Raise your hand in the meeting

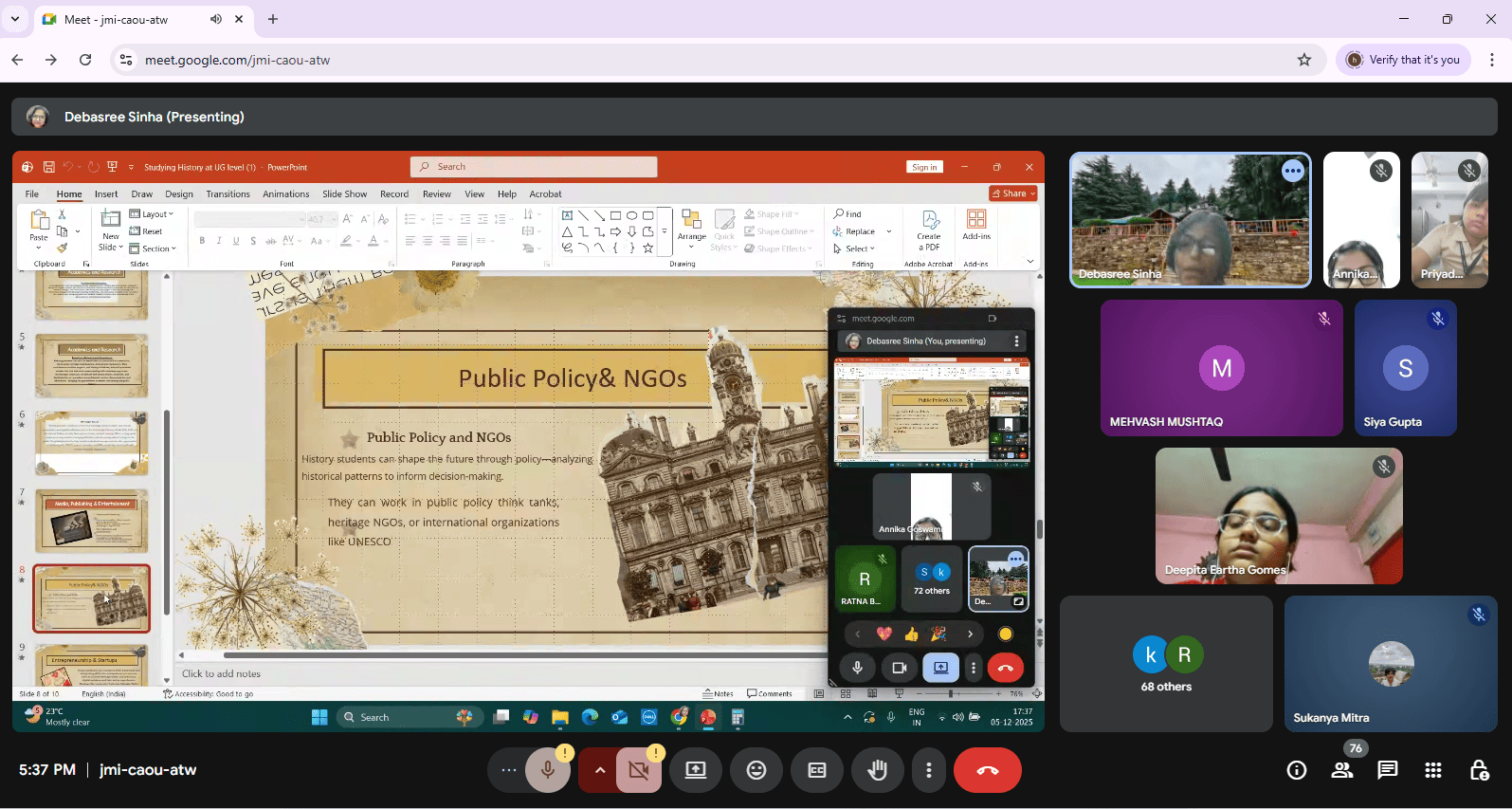[878, 770]
